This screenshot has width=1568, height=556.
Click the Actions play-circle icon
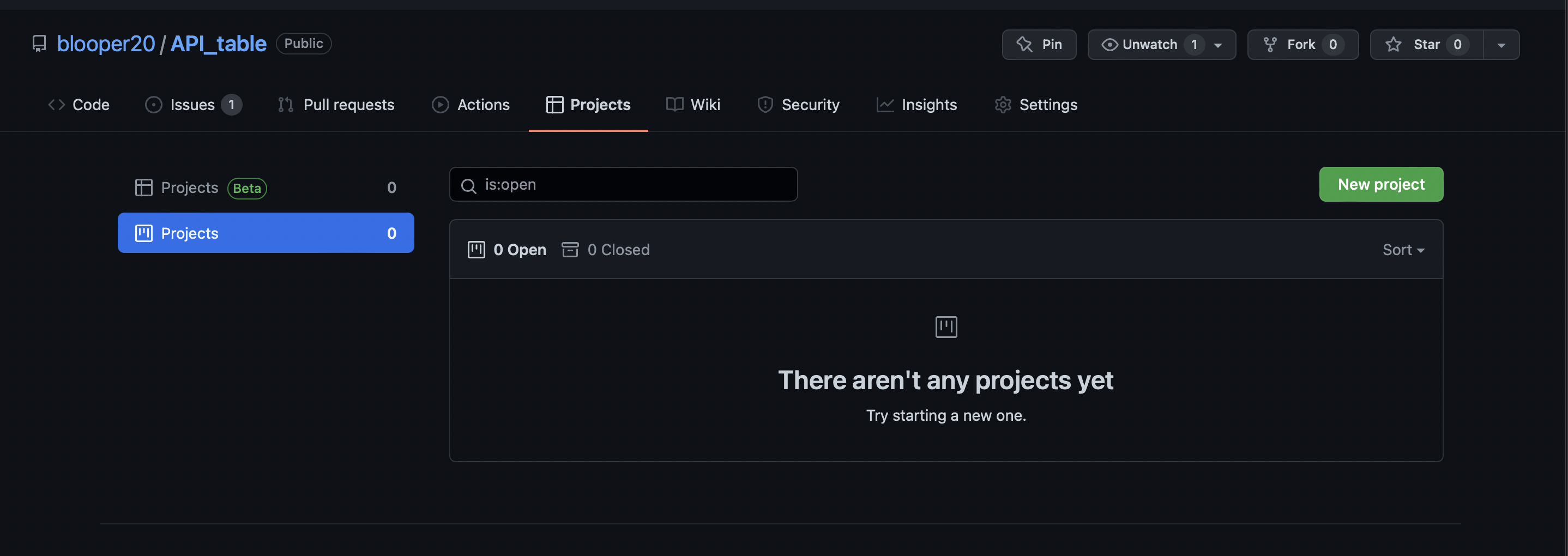click(x=440, y=105)
